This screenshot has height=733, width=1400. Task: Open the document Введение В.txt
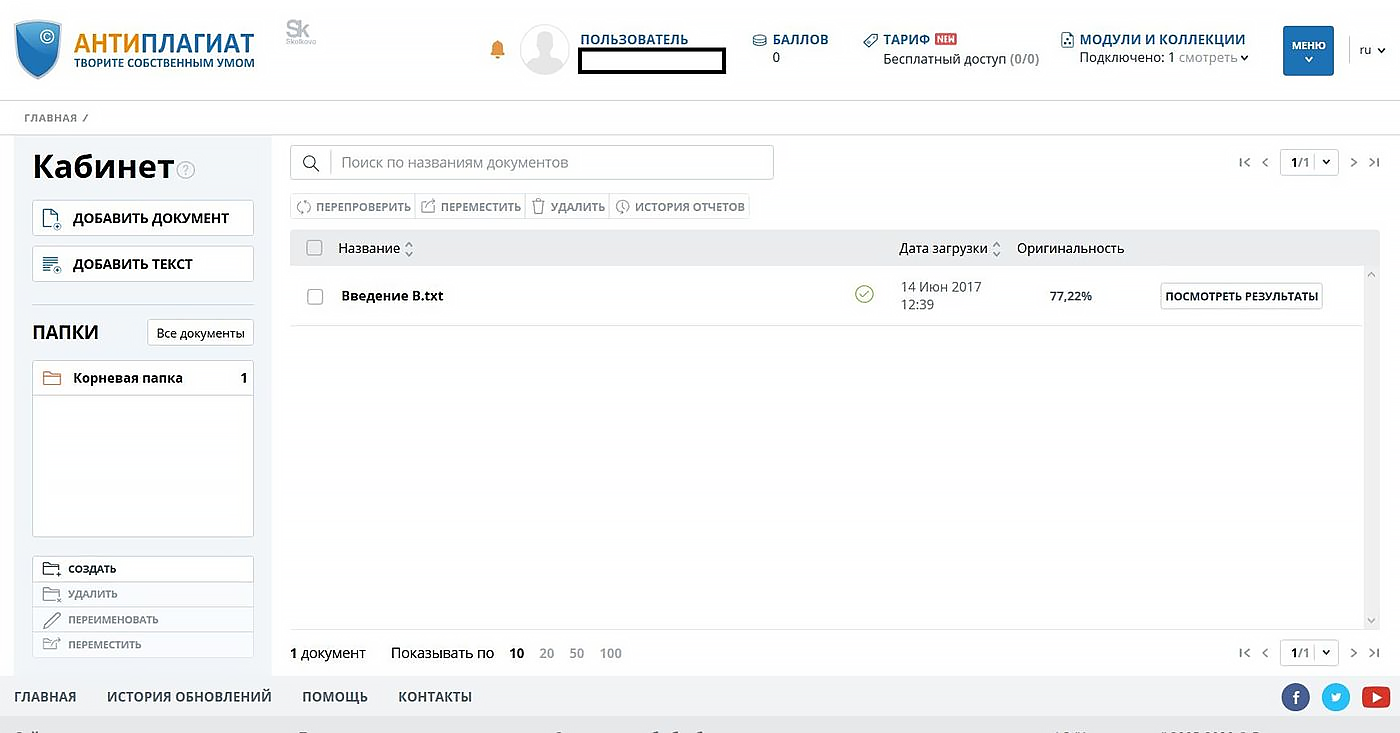click(x=392, y=296)
